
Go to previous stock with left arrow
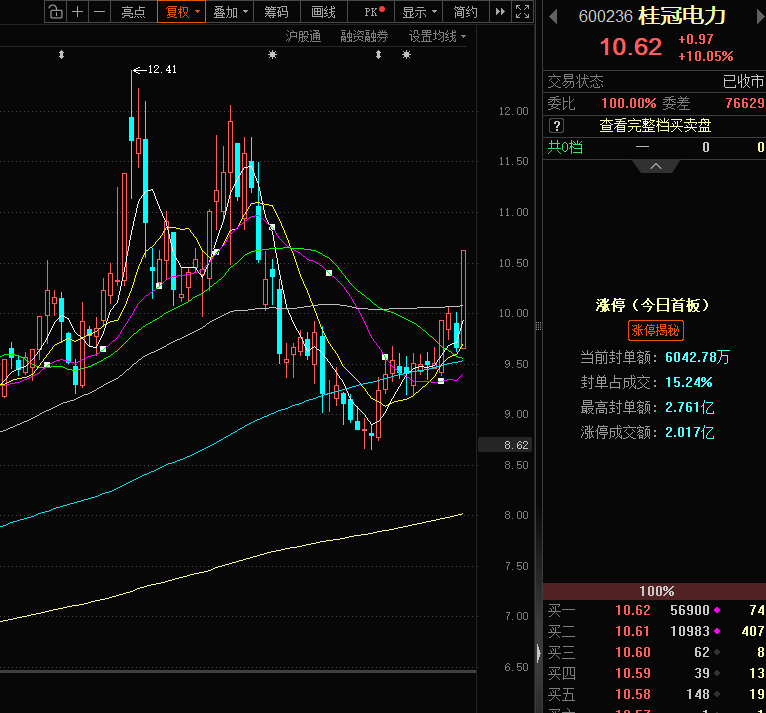point(553,17)
